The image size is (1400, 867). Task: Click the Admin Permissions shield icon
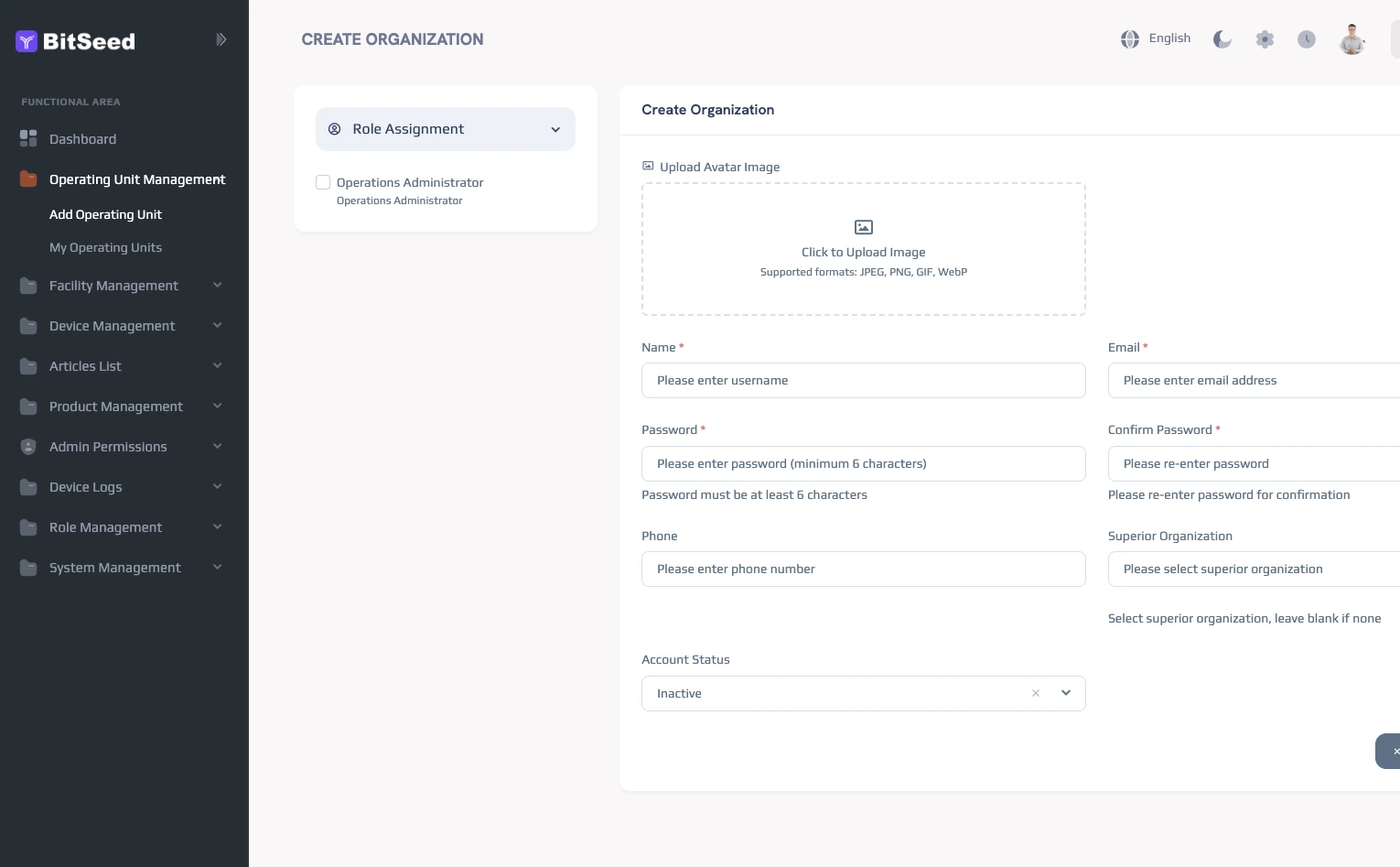pyautogui.click(x=28, y=447)
